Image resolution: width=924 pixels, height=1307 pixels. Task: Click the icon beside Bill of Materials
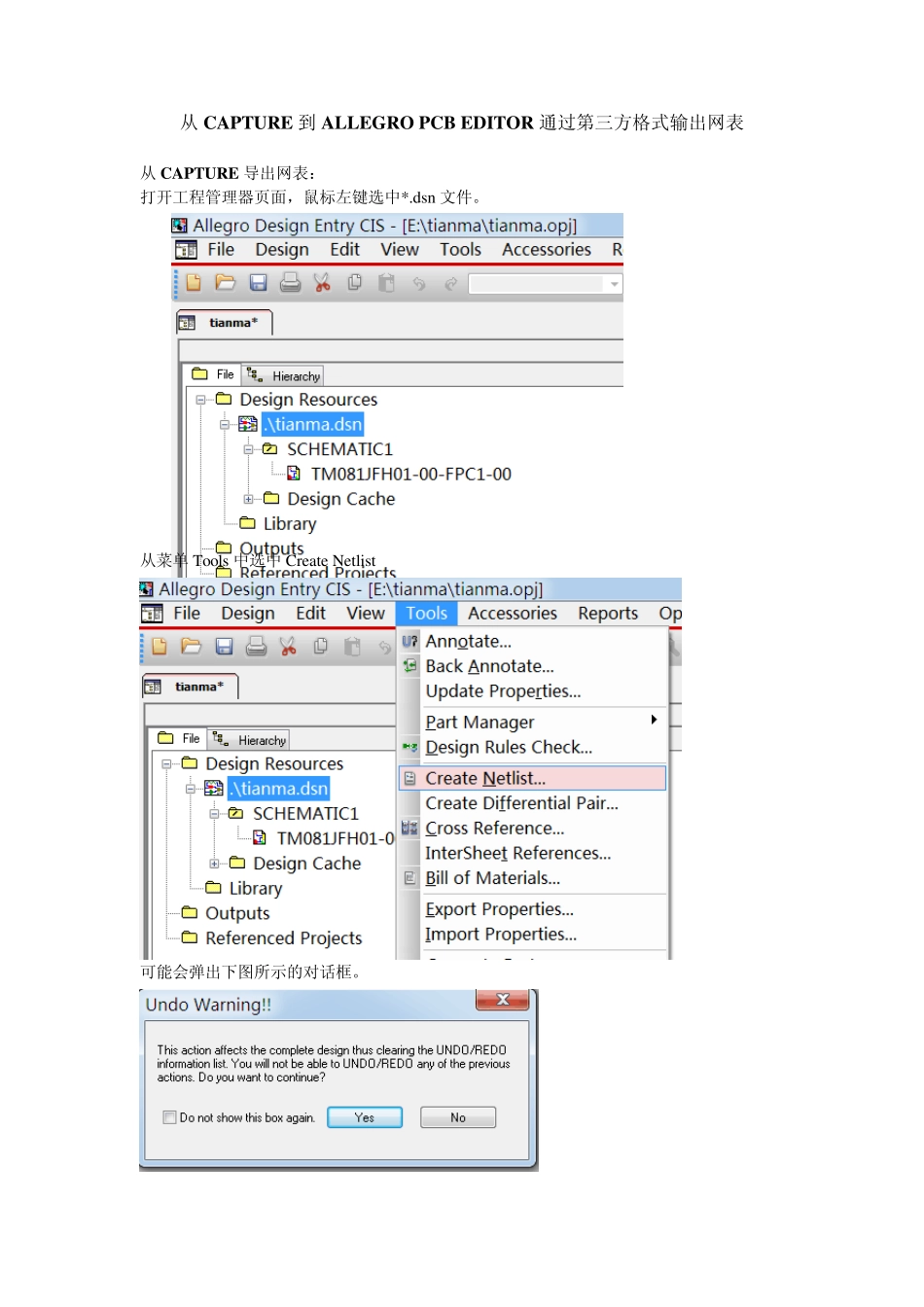pyautogui.click(x=409, y=878)
